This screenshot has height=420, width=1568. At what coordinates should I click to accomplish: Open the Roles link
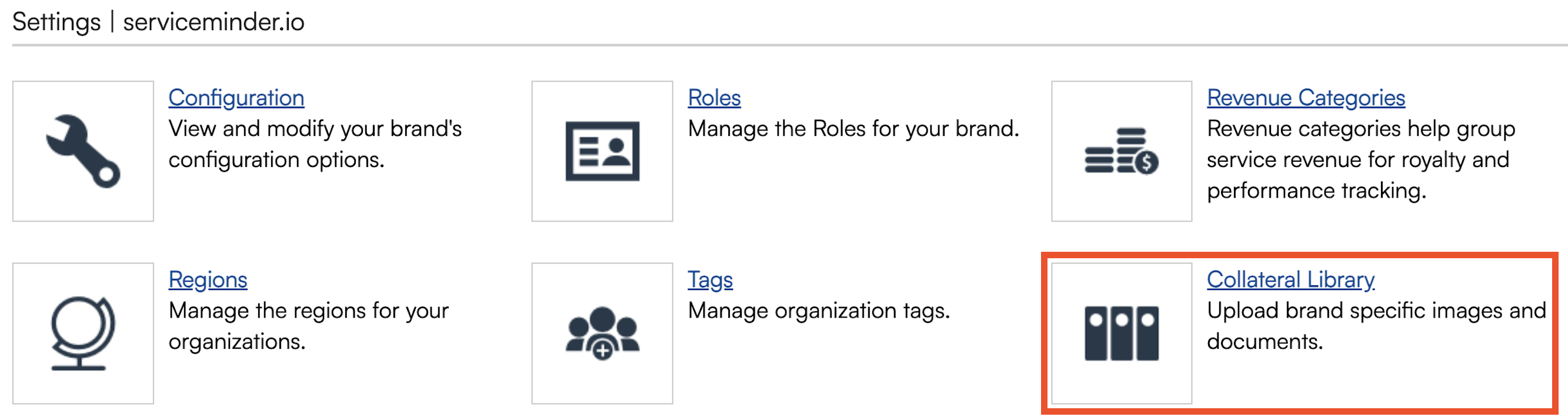coord(714,98)
